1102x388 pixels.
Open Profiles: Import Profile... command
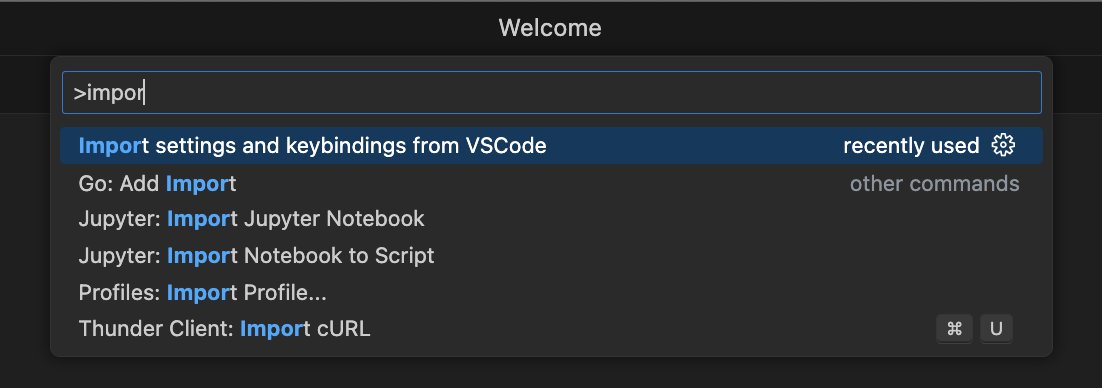click(x=552, y=292)
